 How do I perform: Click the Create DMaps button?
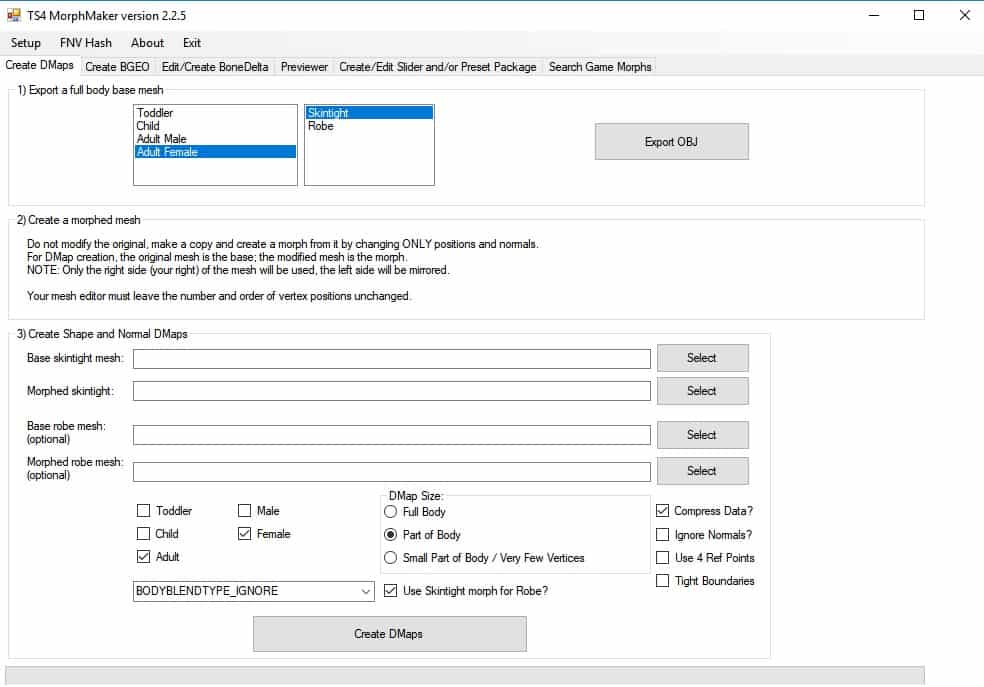[389, 634]
